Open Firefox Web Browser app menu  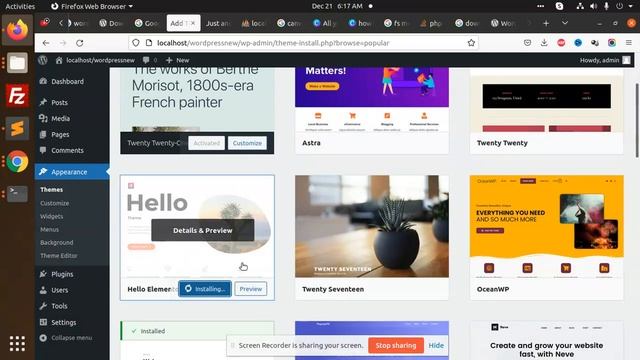[92, 6]
